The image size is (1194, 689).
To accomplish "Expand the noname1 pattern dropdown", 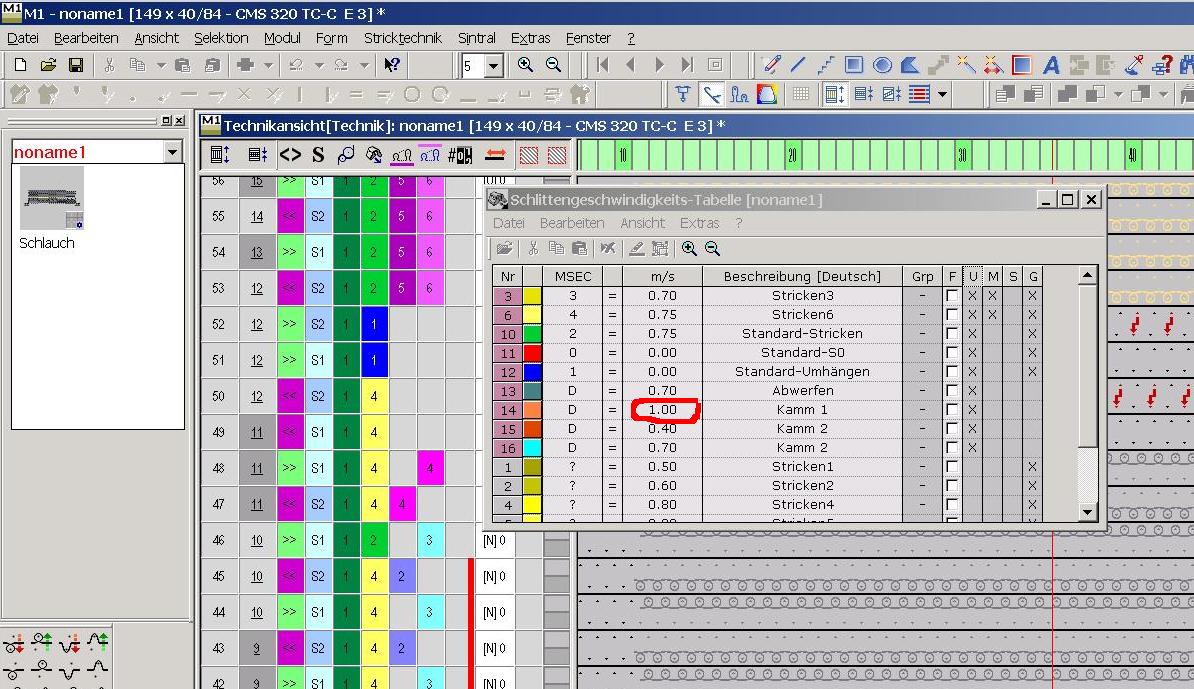I will [172, 152].
